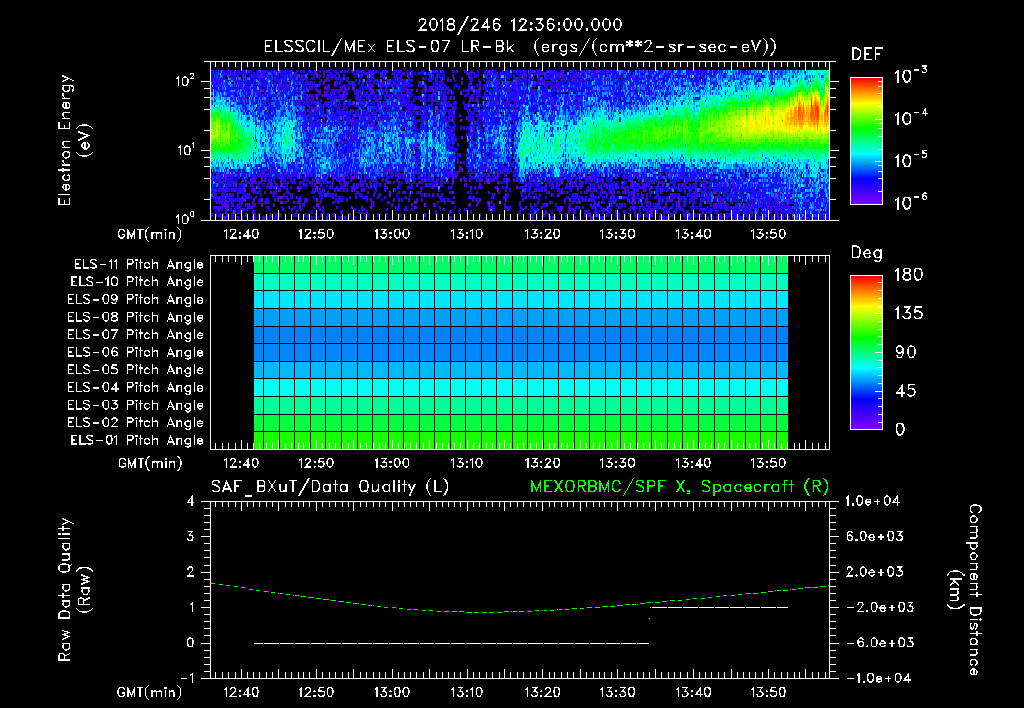Click the SAF_BXuT/Data Quality (L) title

(x=330, y=487)
